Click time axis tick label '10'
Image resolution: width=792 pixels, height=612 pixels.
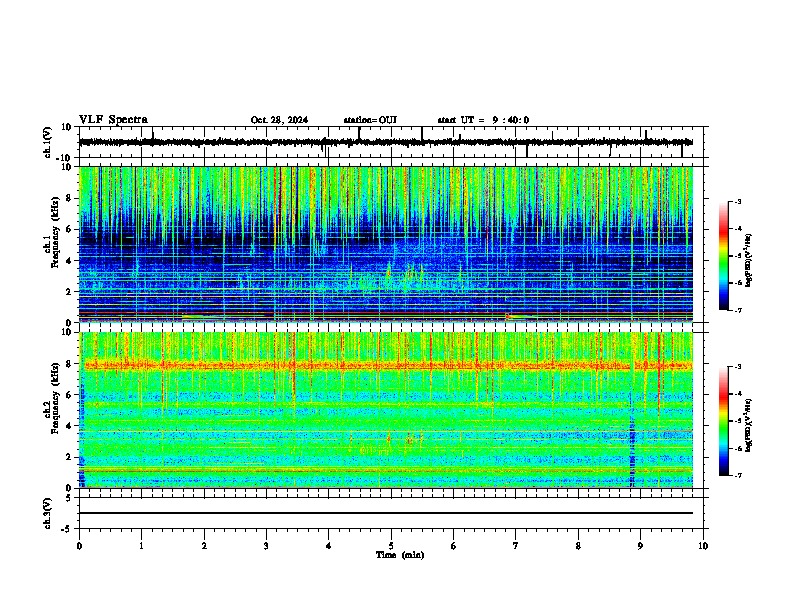coord(703,546)
